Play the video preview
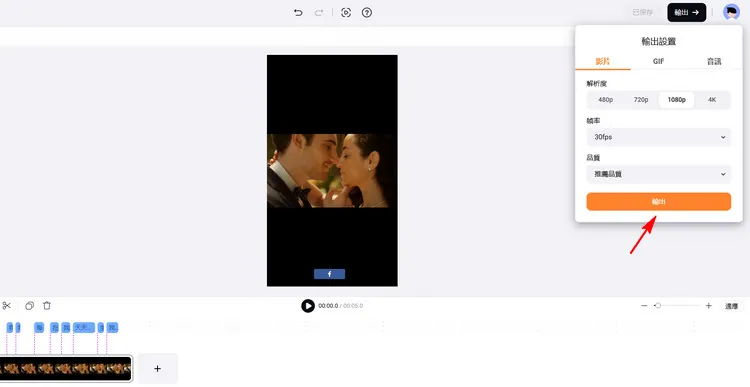750x387 pixels. coord(308,306)
